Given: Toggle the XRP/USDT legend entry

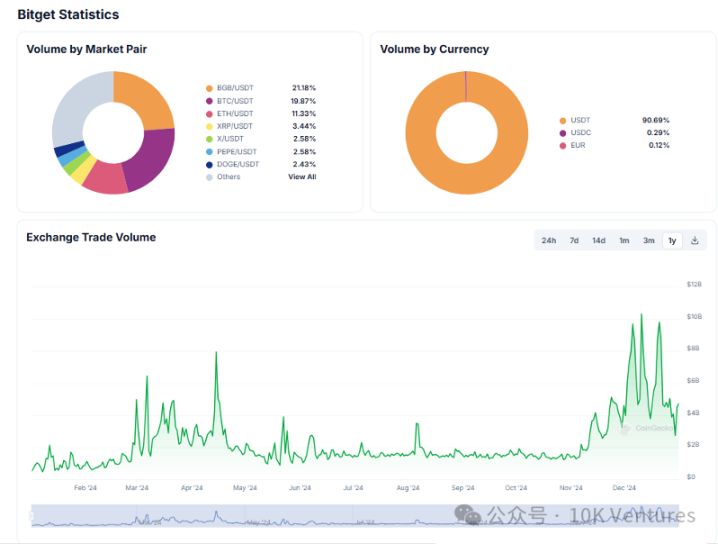Looking at the screenshot, I should pyautogui.click(x=237, y=127).
